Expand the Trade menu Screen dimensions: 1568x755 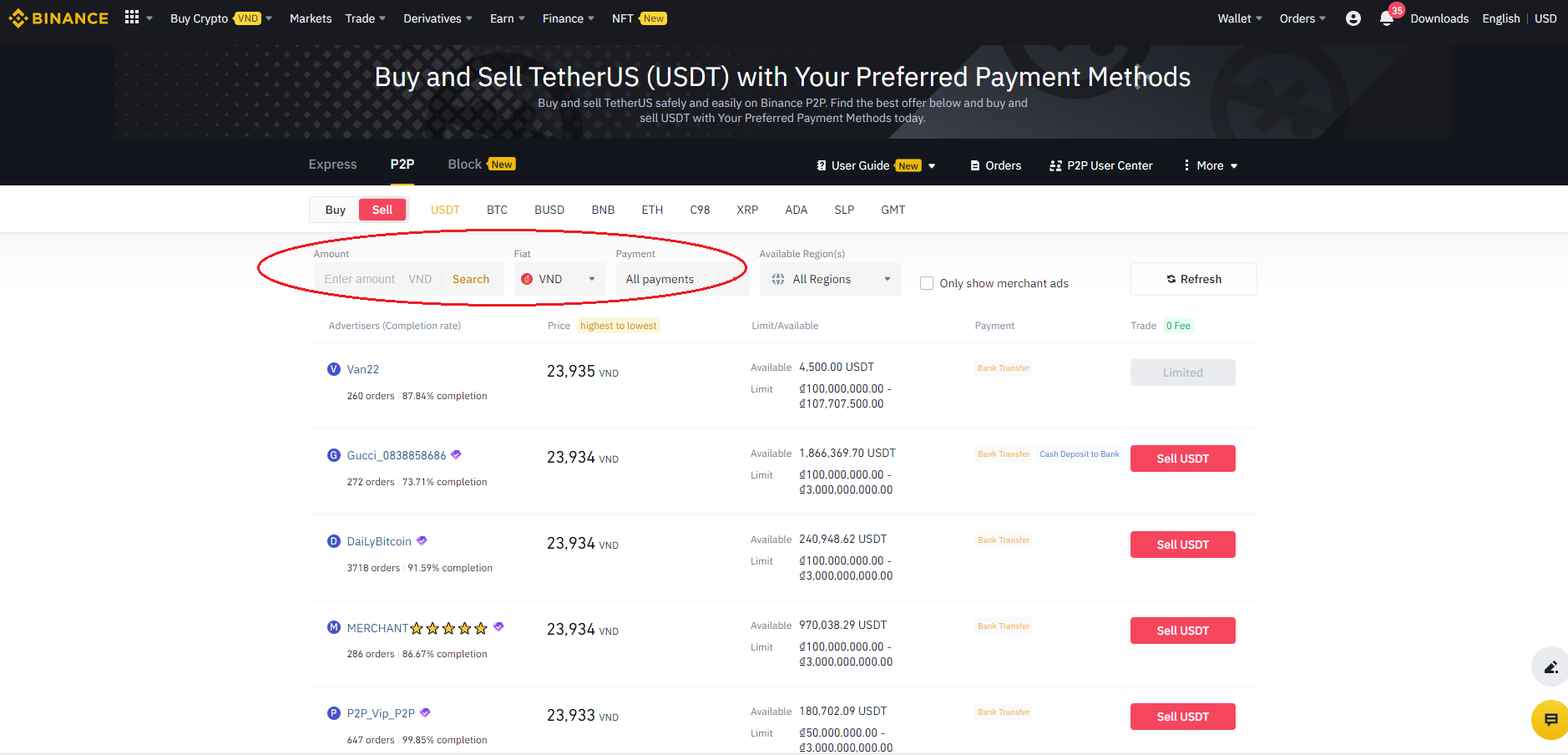point(366,18)
